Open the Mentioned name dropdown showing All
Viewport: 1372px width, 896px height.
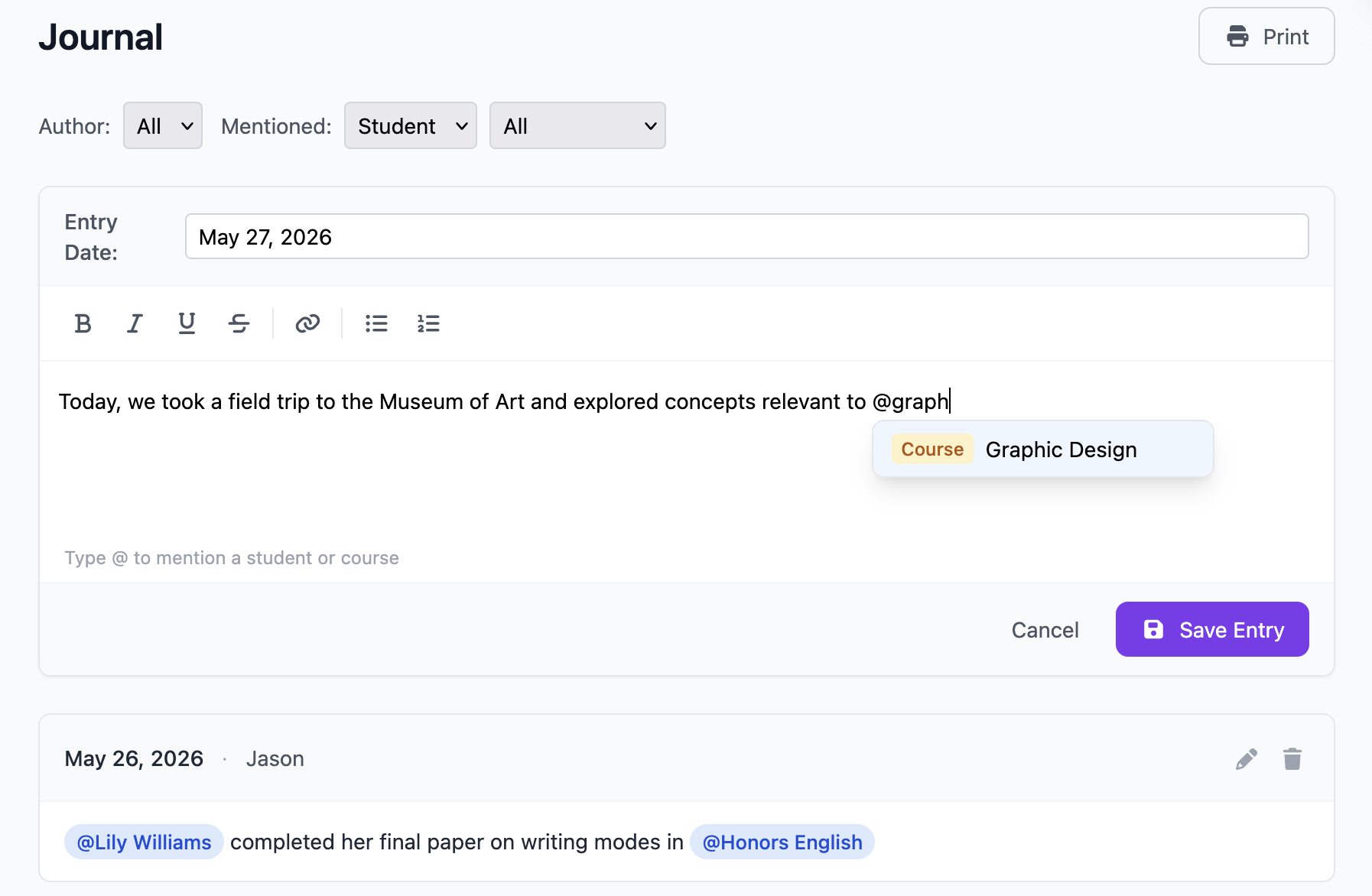click(x=577, y=125)
